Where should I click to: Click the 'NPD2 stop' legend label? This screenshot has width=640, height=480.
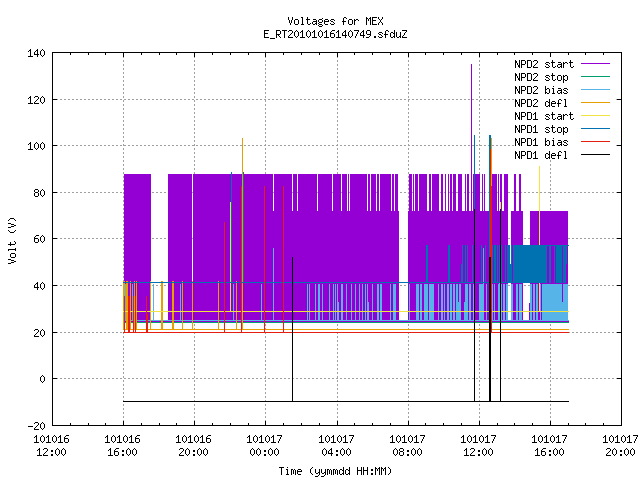tap(541, 77)
